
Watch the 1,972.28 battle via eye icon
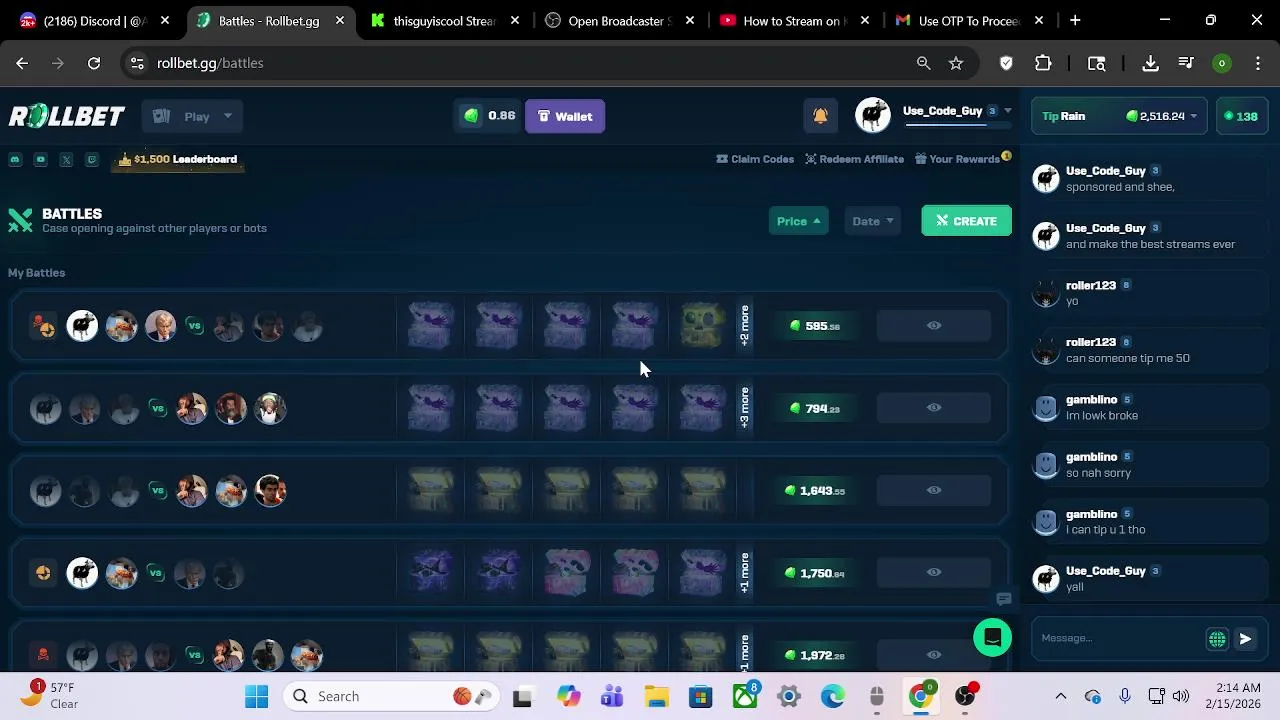click(x=934, y=655)
